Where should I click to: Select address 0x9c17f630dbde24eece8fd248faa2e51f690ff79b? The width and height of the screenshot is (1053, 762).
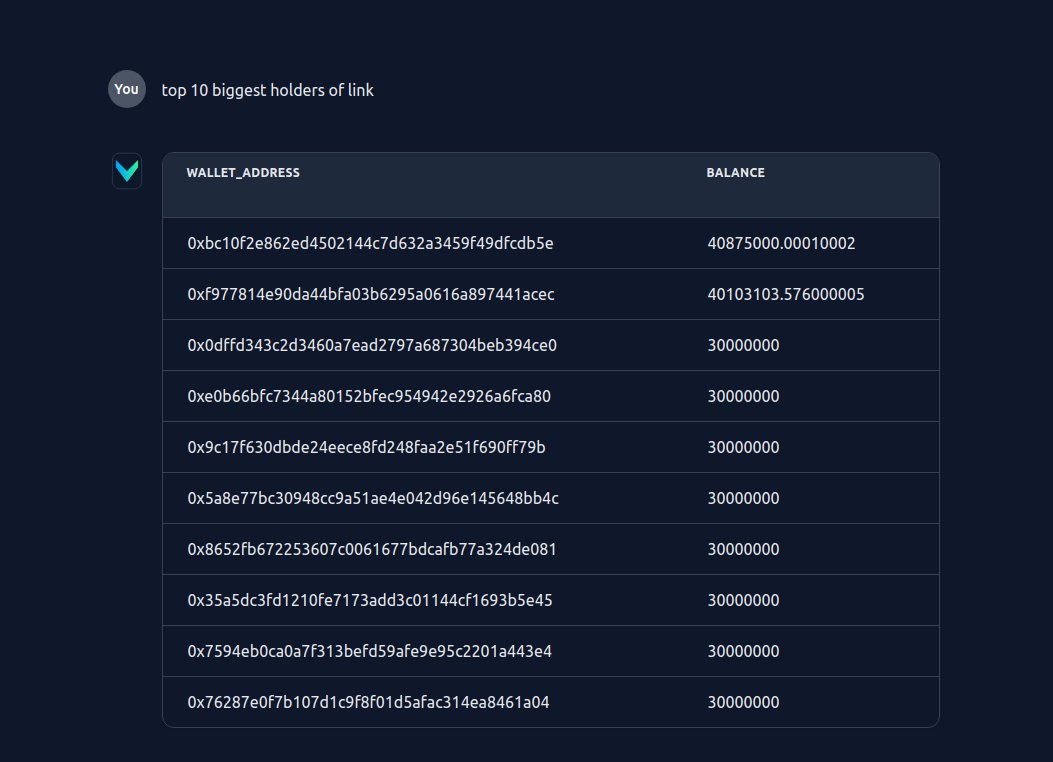click(366, 447)
